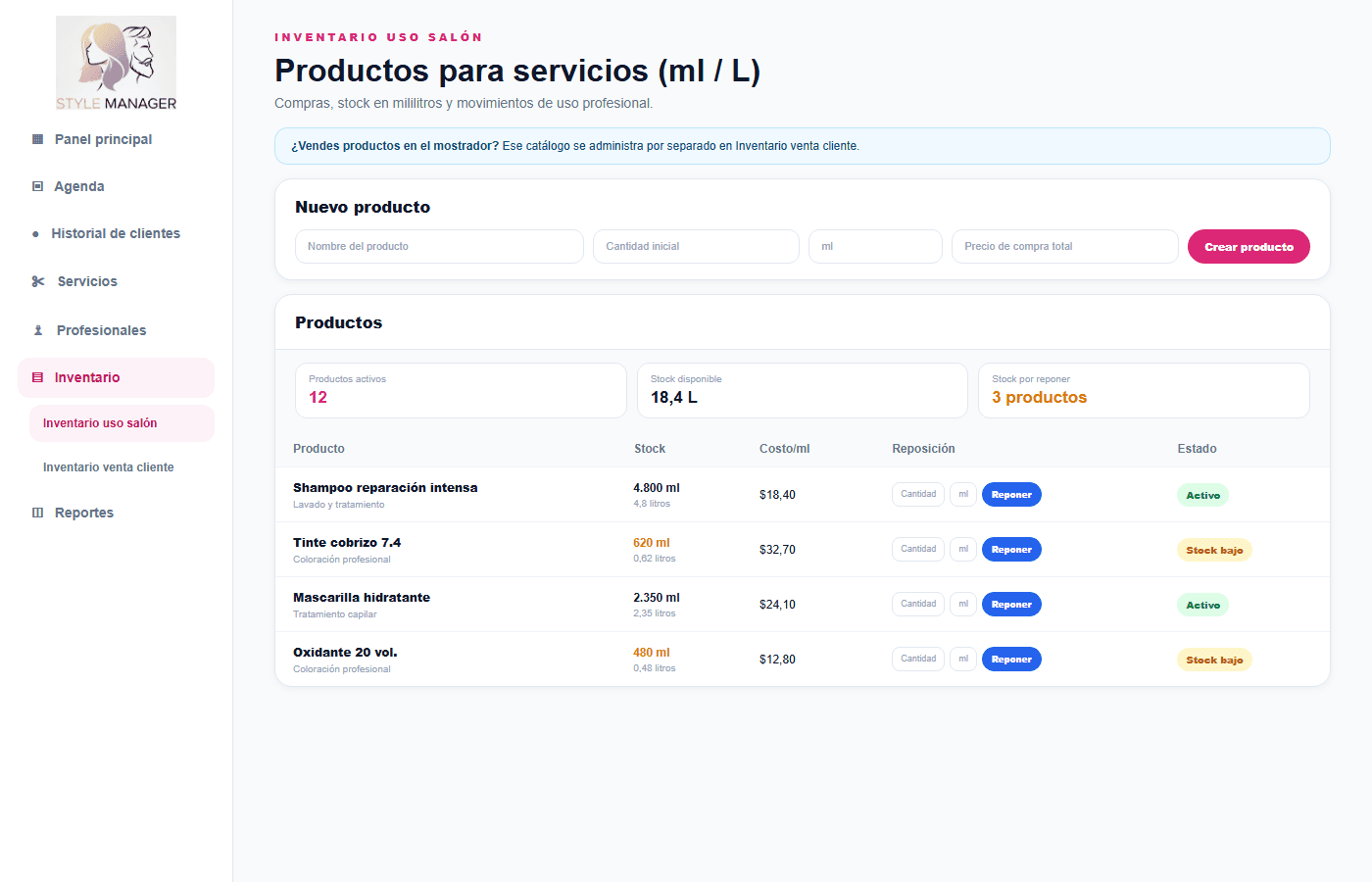Image resolution: width=1372 pixels, height=882 pixels.
Task: Click the person icon for Profesionales
Action: pos(38,330)
